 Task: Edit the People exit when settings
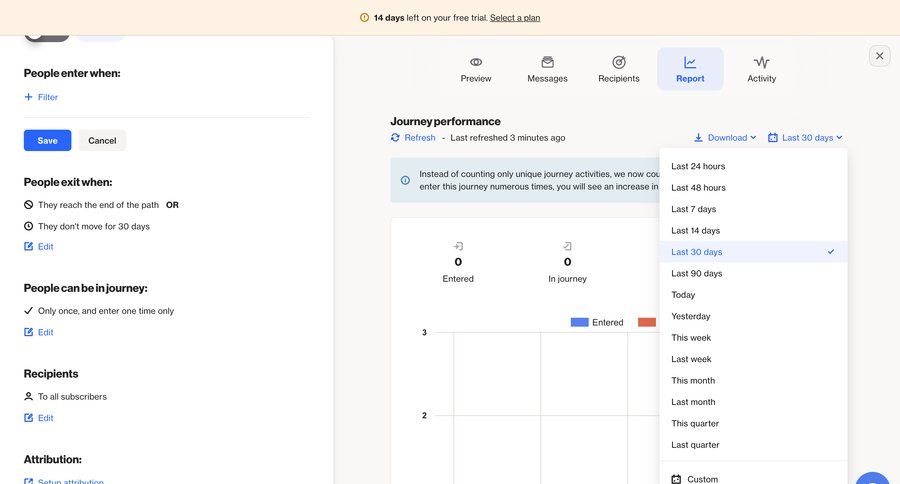(x=38, y=246)
